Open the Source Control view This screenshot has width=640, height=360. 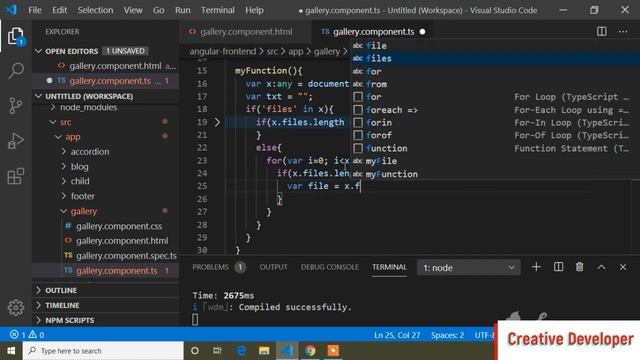(x=16, y=106)
